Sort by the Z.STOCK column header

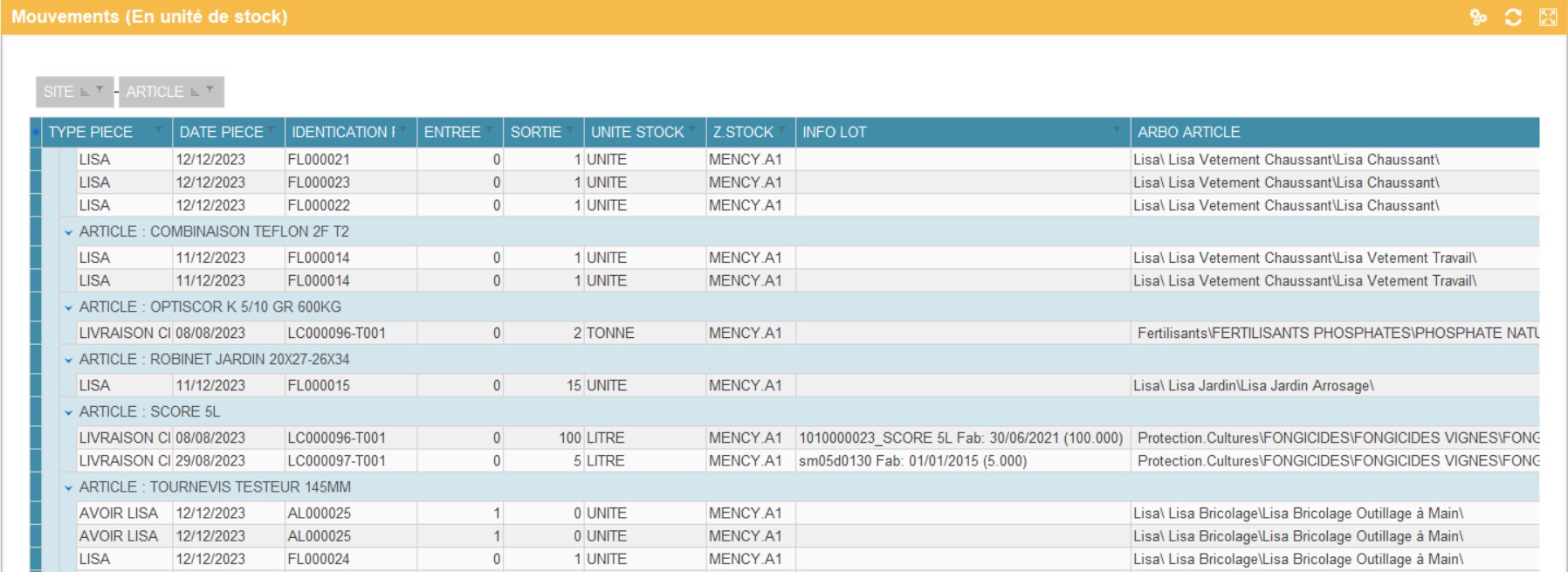(742, 132)
